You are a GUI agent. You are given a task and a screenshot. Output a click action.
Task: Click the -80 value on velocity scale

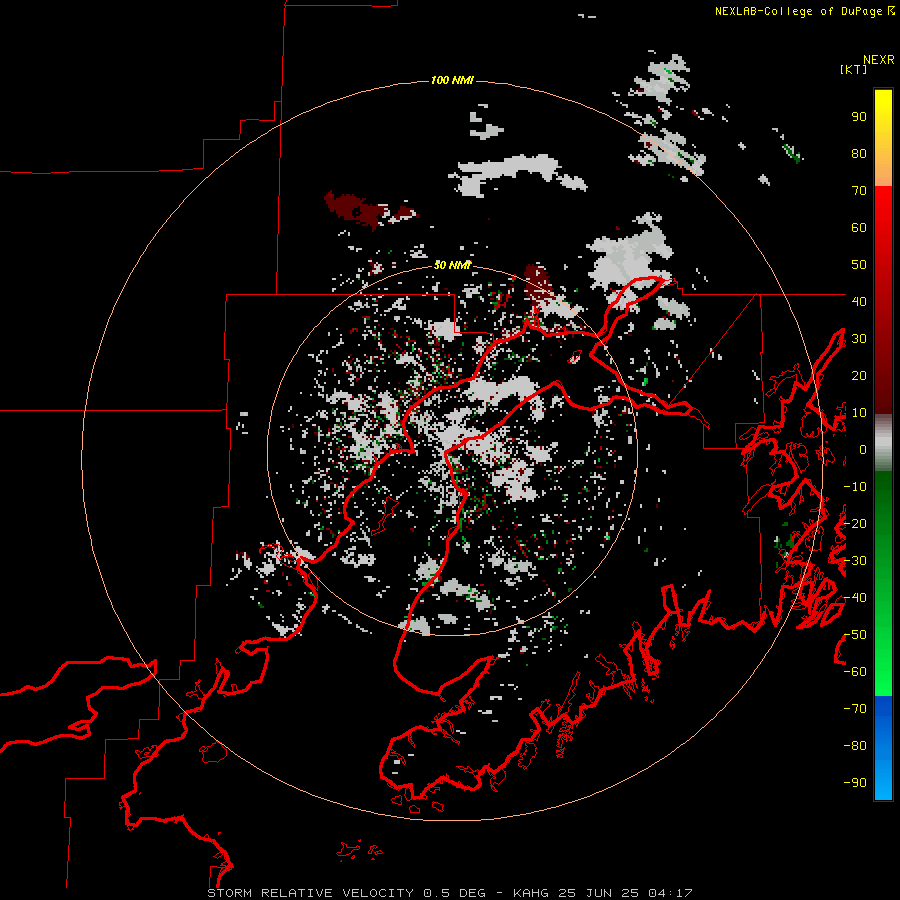[855, 746]
